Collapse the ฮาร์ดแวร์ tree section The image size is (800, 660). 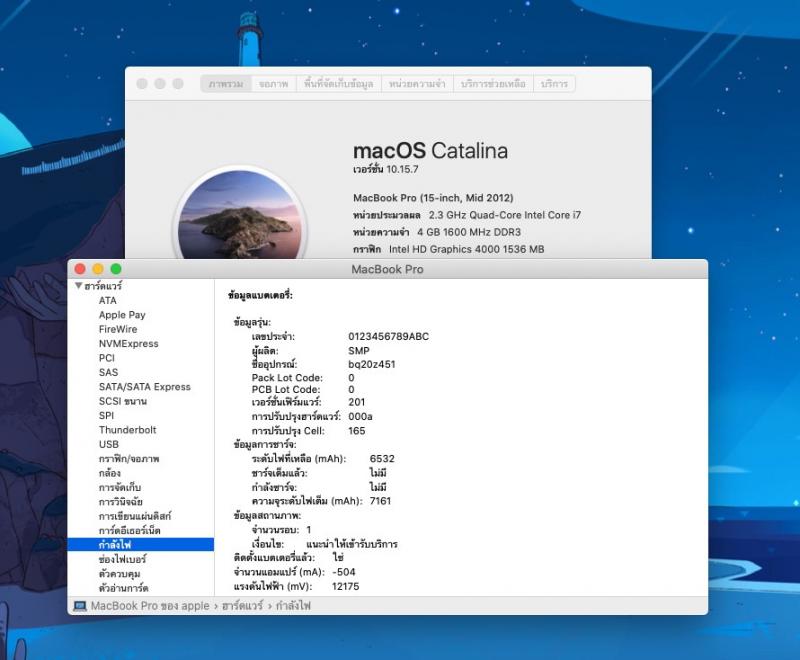79,286
